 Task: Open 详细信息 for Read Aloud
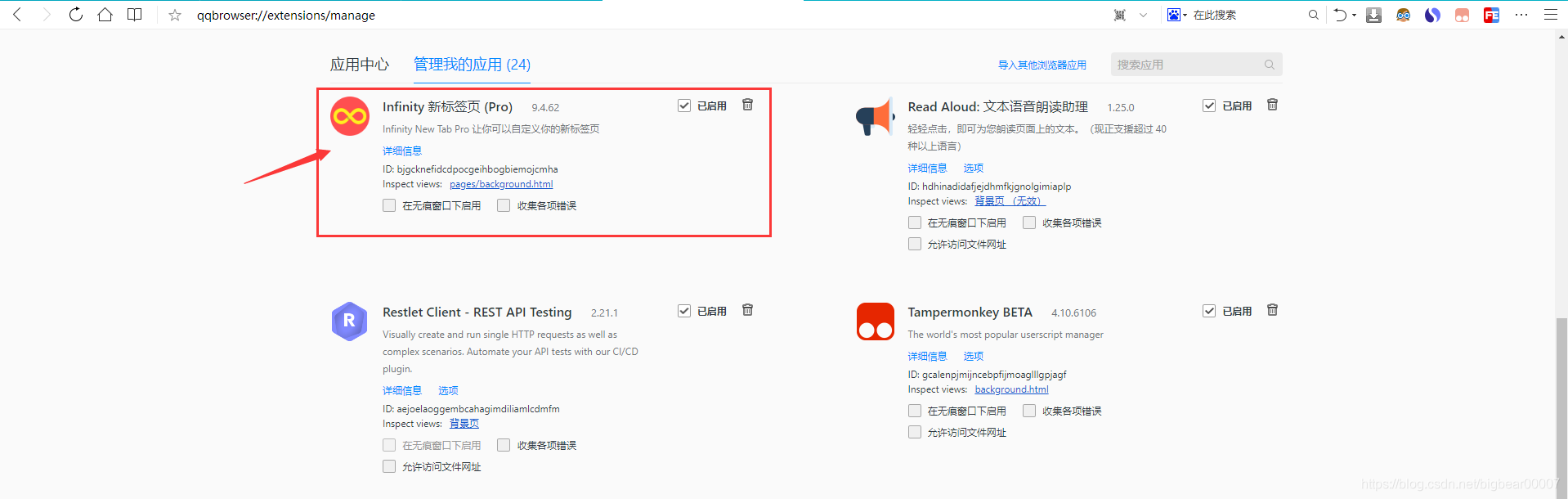point(927,168)
